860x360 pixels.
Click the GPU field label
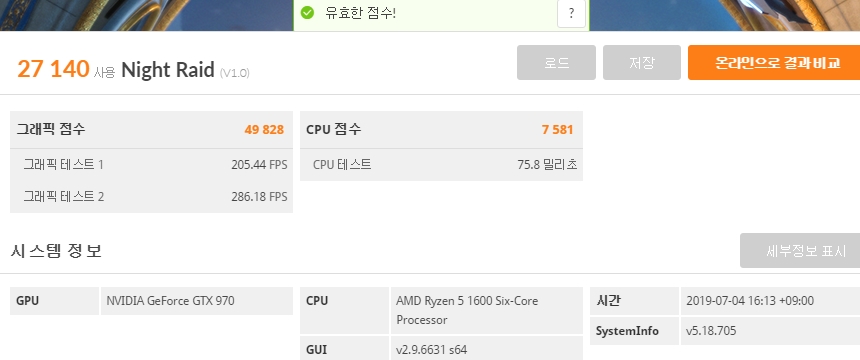pyautogui.click(x=27, y=301)
